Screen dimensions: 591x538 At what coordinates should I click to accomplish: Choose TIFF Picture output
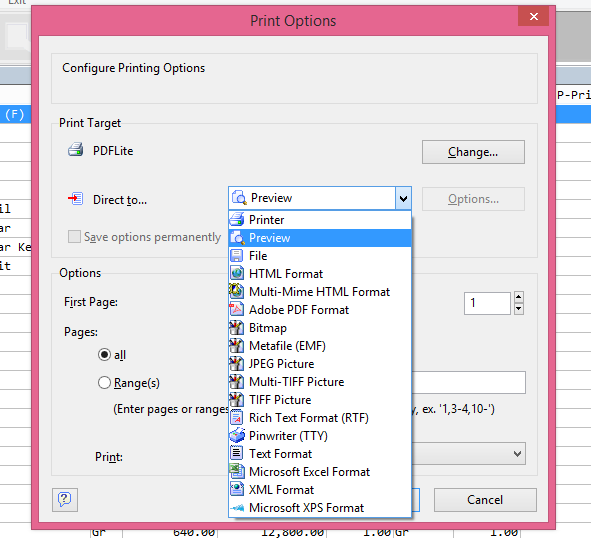click(x=320, y=399)
